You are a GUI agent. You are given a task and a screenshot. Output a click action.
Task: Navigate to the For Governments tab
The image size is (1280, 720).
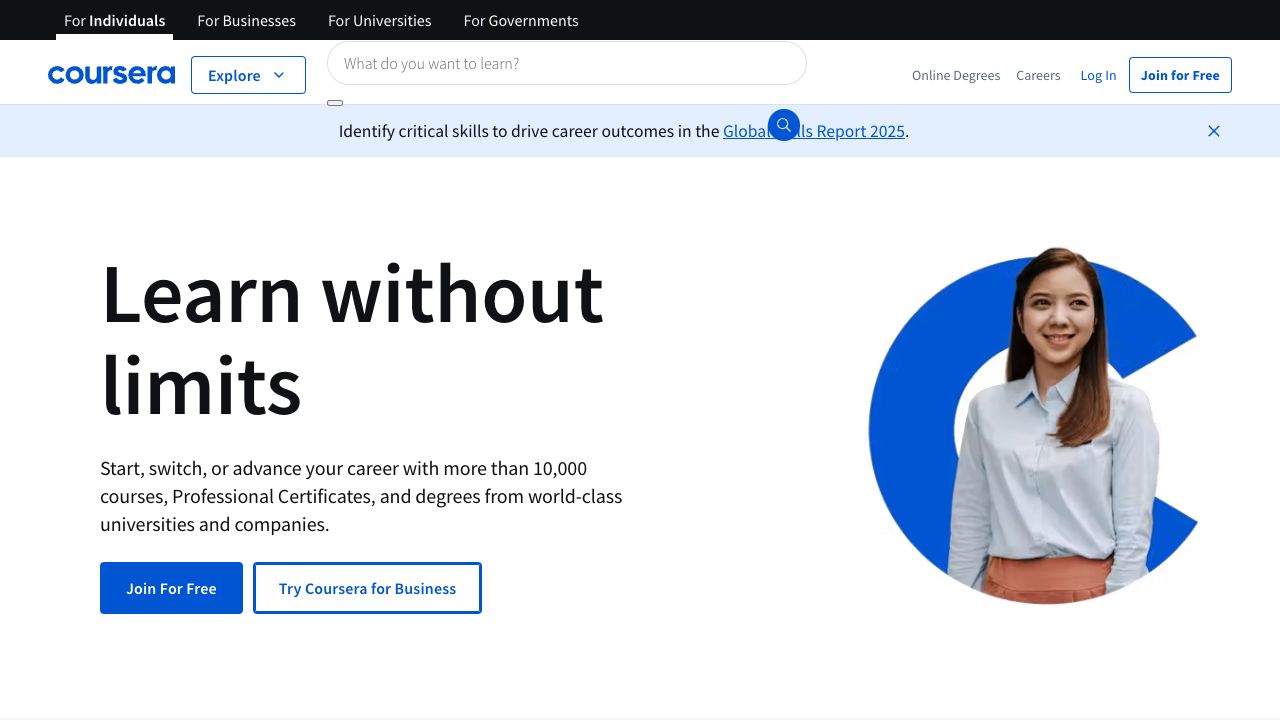(520, 20)
